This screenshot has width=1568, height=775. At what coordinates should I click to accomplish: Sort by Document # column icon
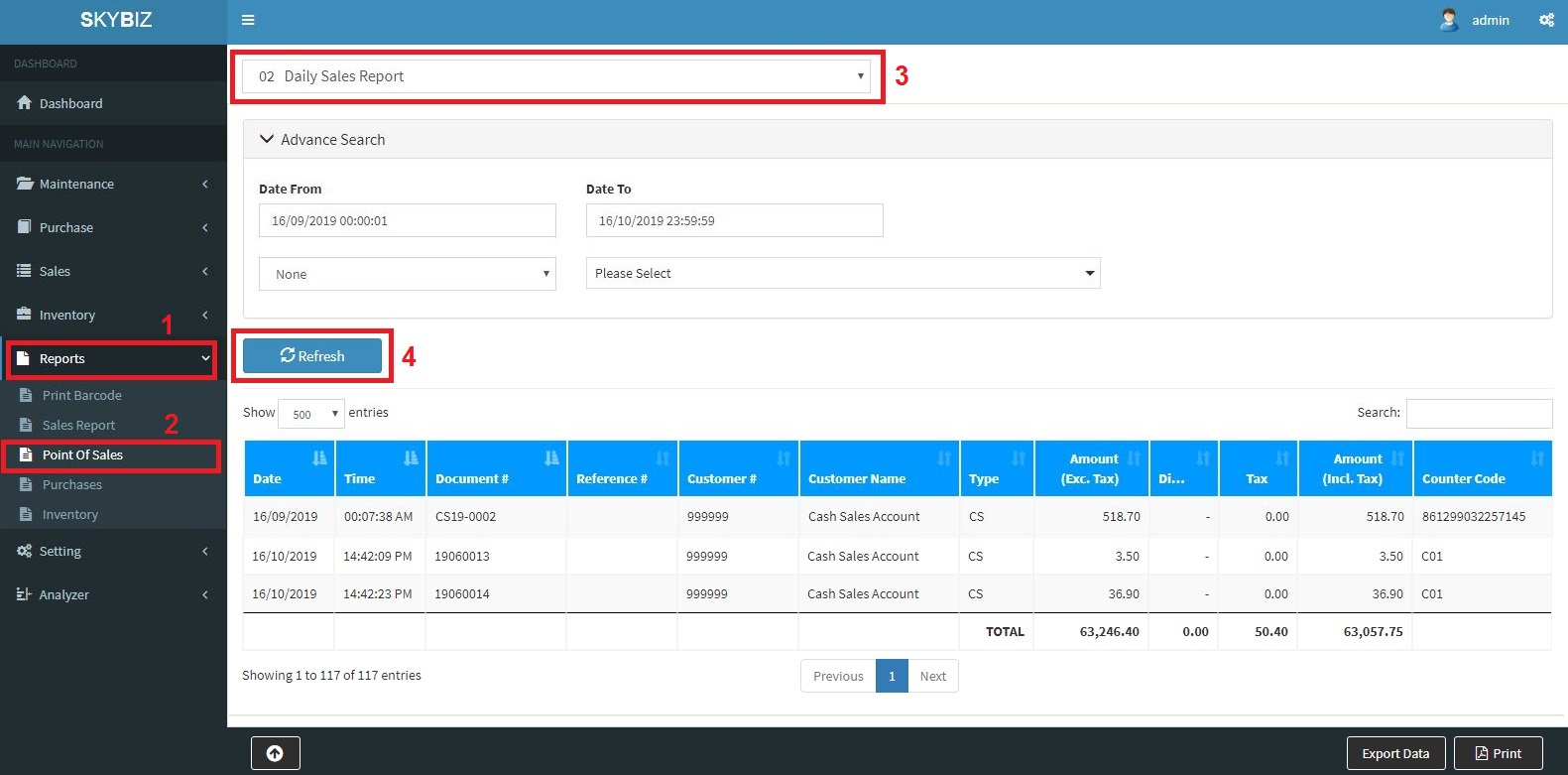click(x=551, y=458)
